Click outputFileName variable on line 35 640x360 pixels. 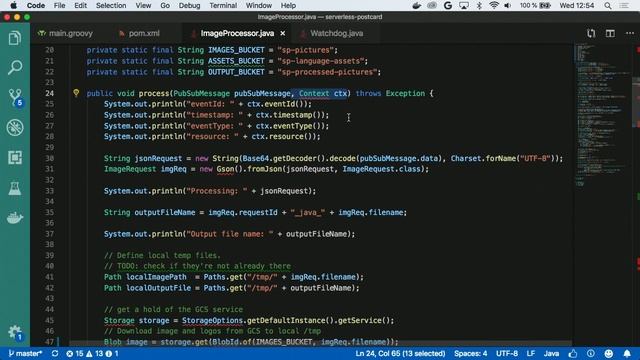click(x=165, y=212)
